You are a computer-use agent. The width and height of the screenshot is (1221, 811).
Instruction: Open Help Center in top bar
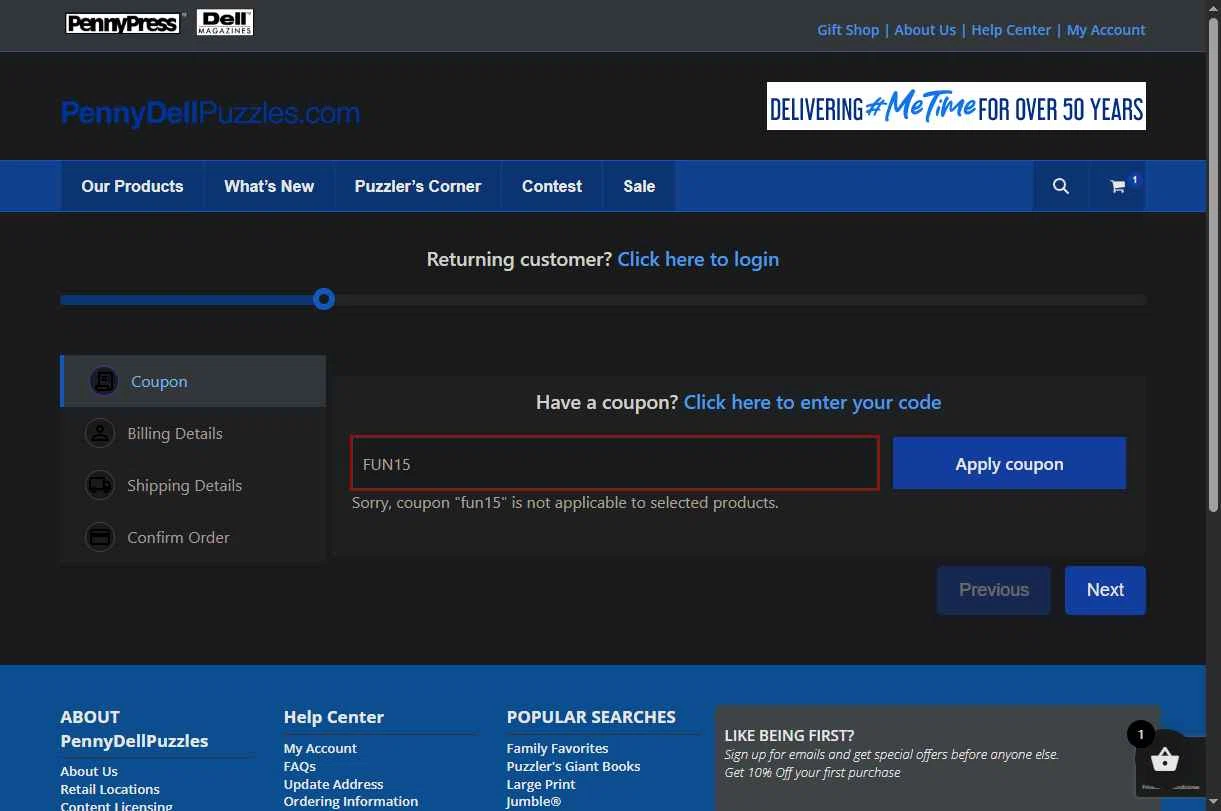1011,30
